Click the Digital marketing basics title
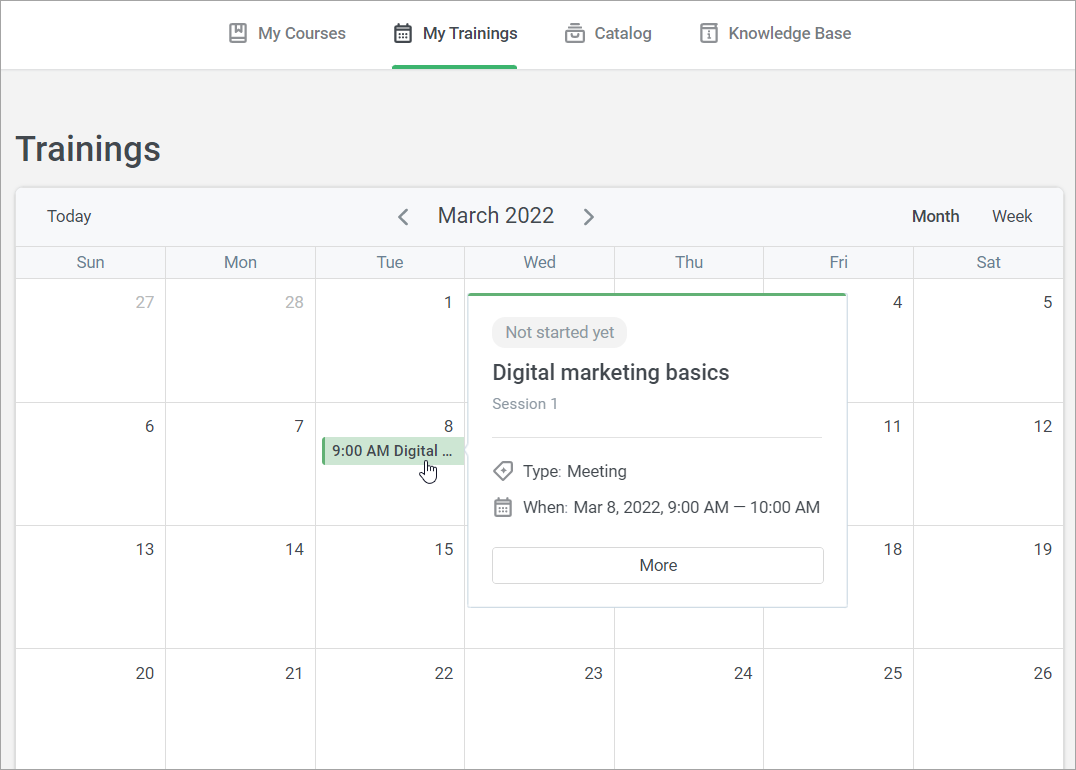Screen dimensions: 1076x770 coord(610,373)
